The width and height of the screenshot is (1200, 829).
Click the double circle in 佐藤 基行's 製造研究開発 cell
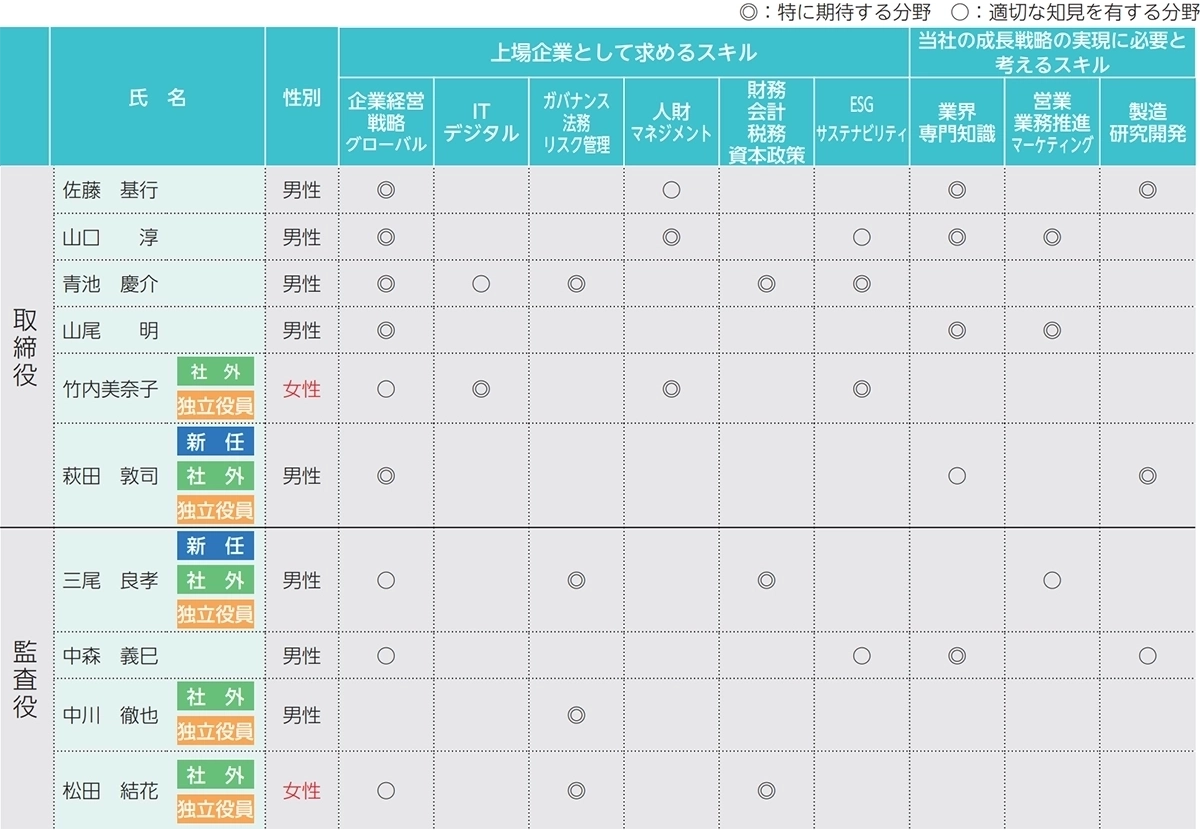[1147, 190]
